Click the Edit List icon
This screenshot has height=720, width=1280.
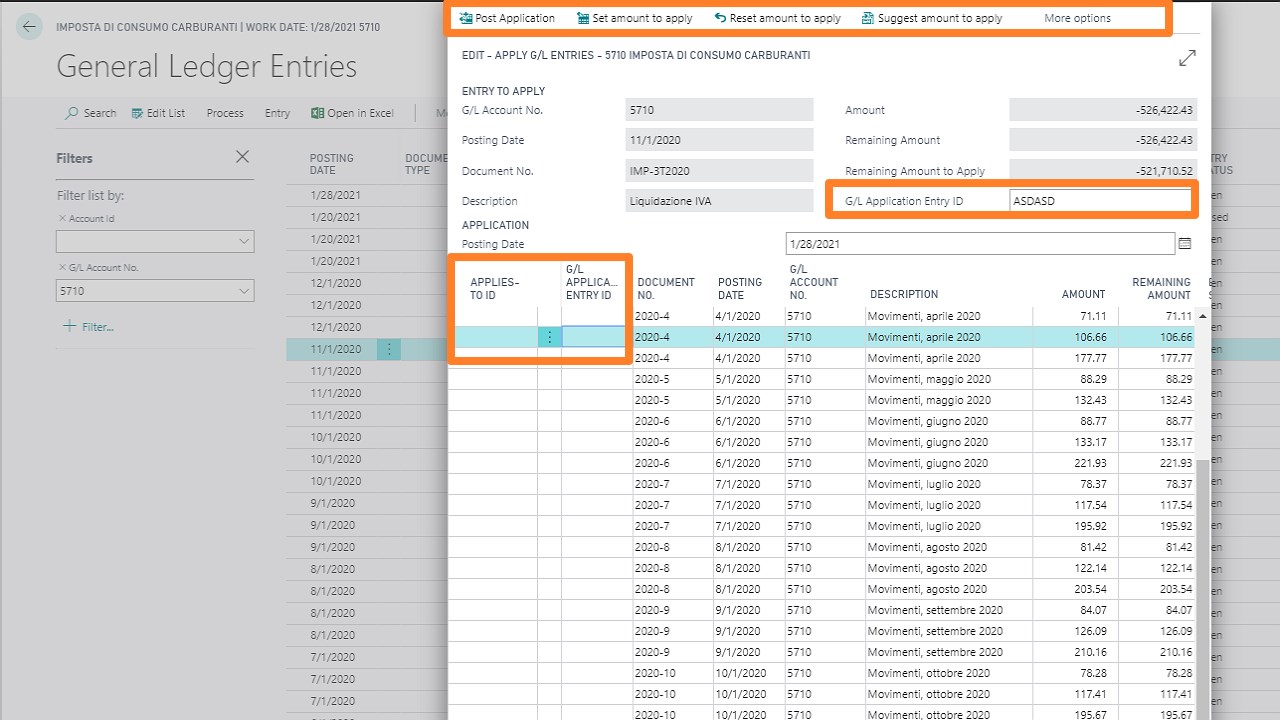pyautogui.click(x=138, y=113)
